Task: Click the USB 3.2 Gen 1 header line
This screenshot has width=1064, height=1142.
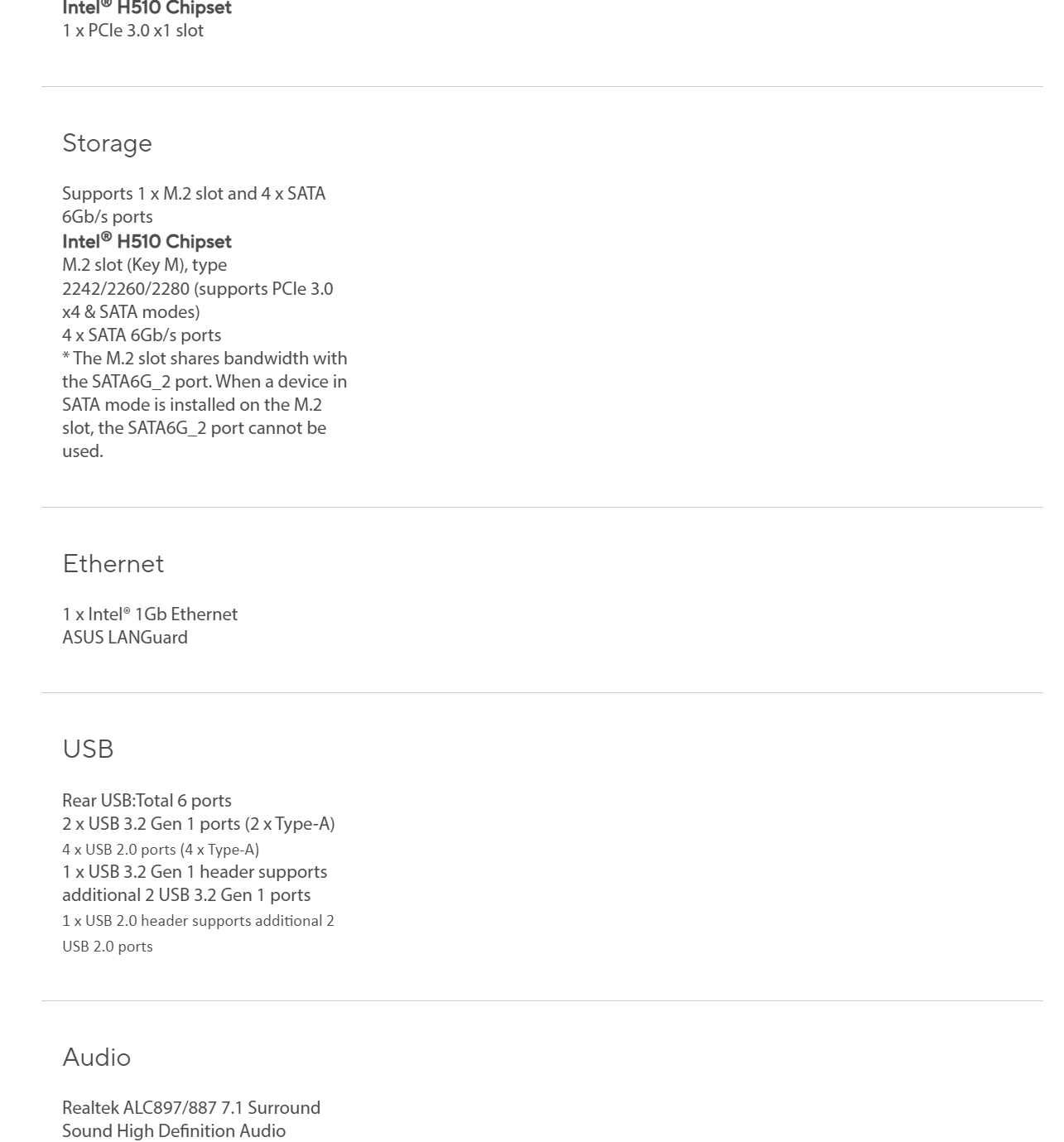Action: coord(195,883)
